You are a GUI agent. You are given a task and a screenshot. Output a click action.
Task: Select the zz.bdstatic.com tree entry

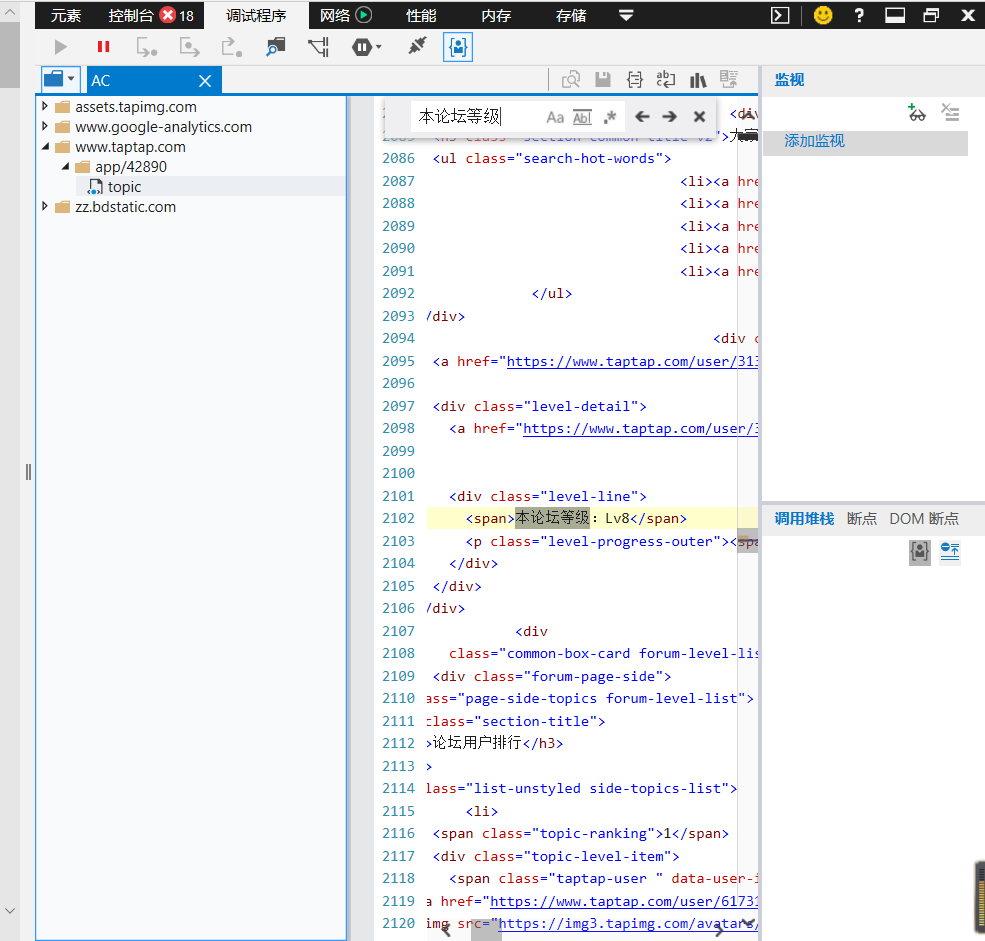[125, 207]
